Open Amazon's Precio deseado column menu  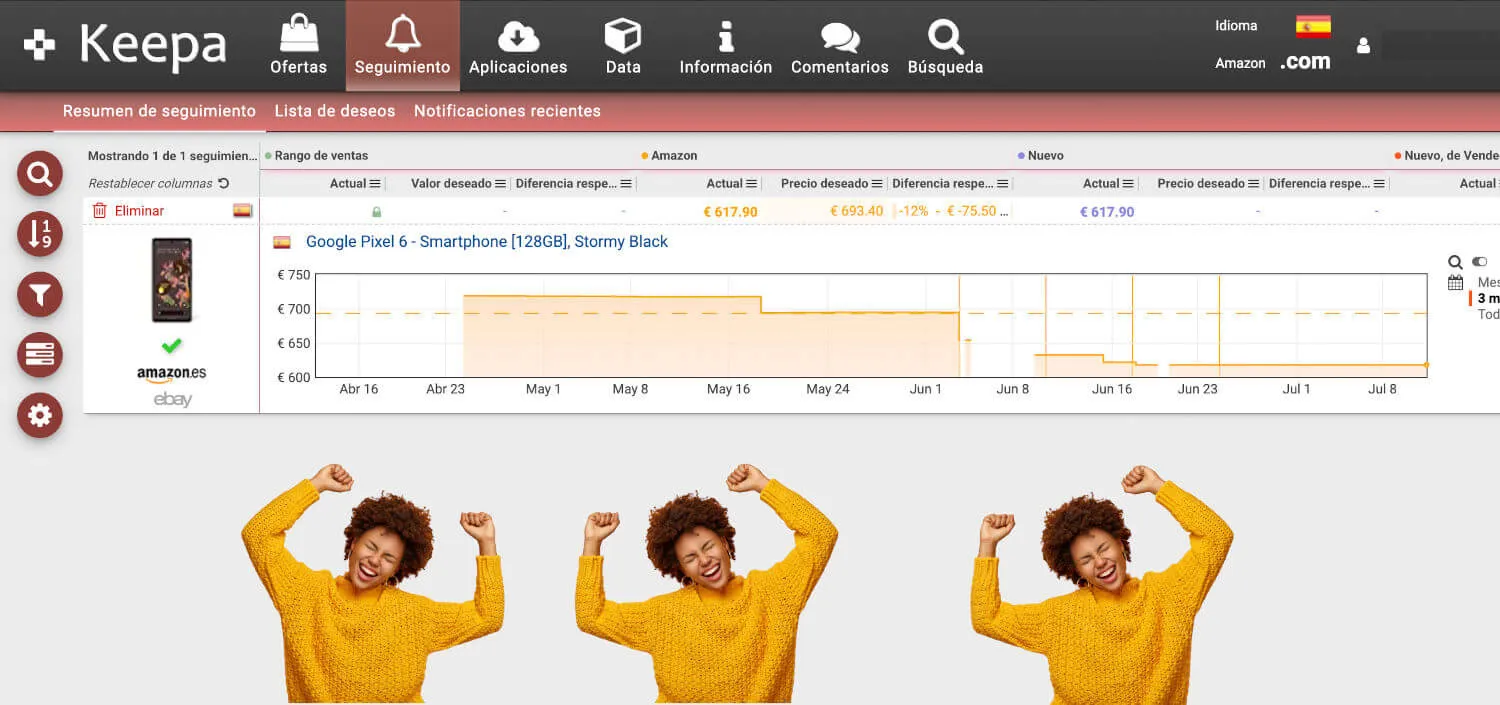pos(877,184)
